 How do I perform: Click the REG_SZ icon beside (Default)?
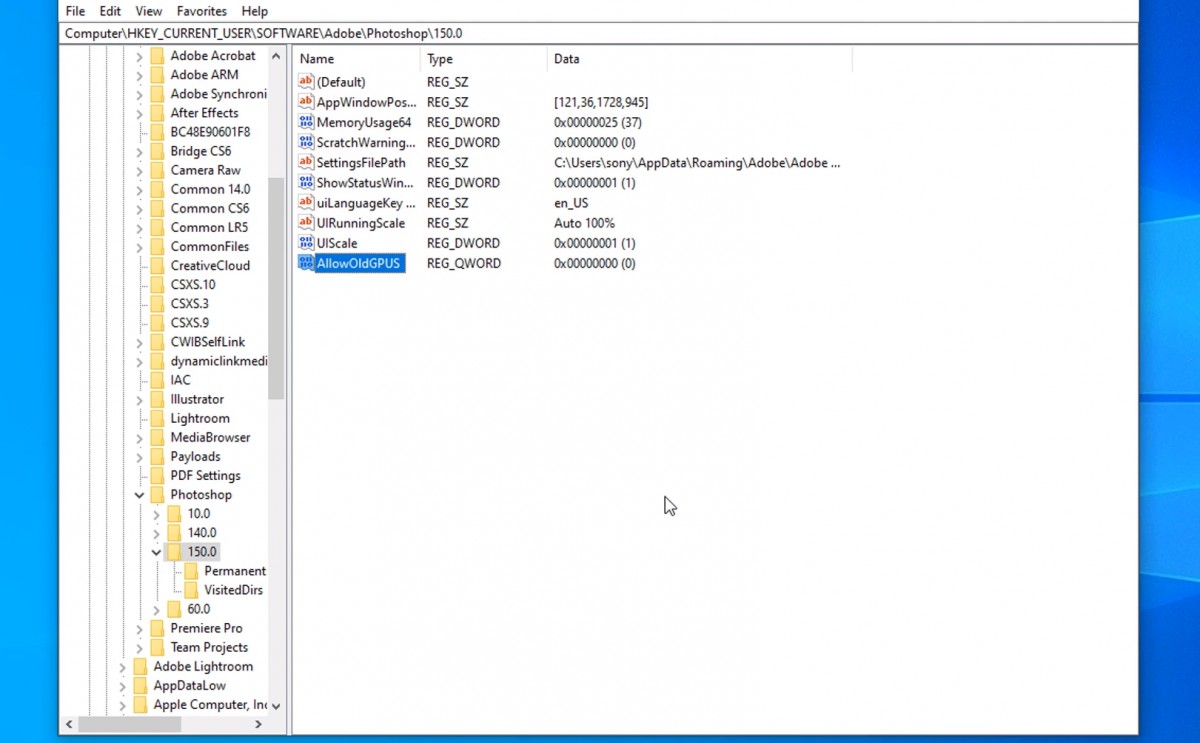(x=305, y=82)
